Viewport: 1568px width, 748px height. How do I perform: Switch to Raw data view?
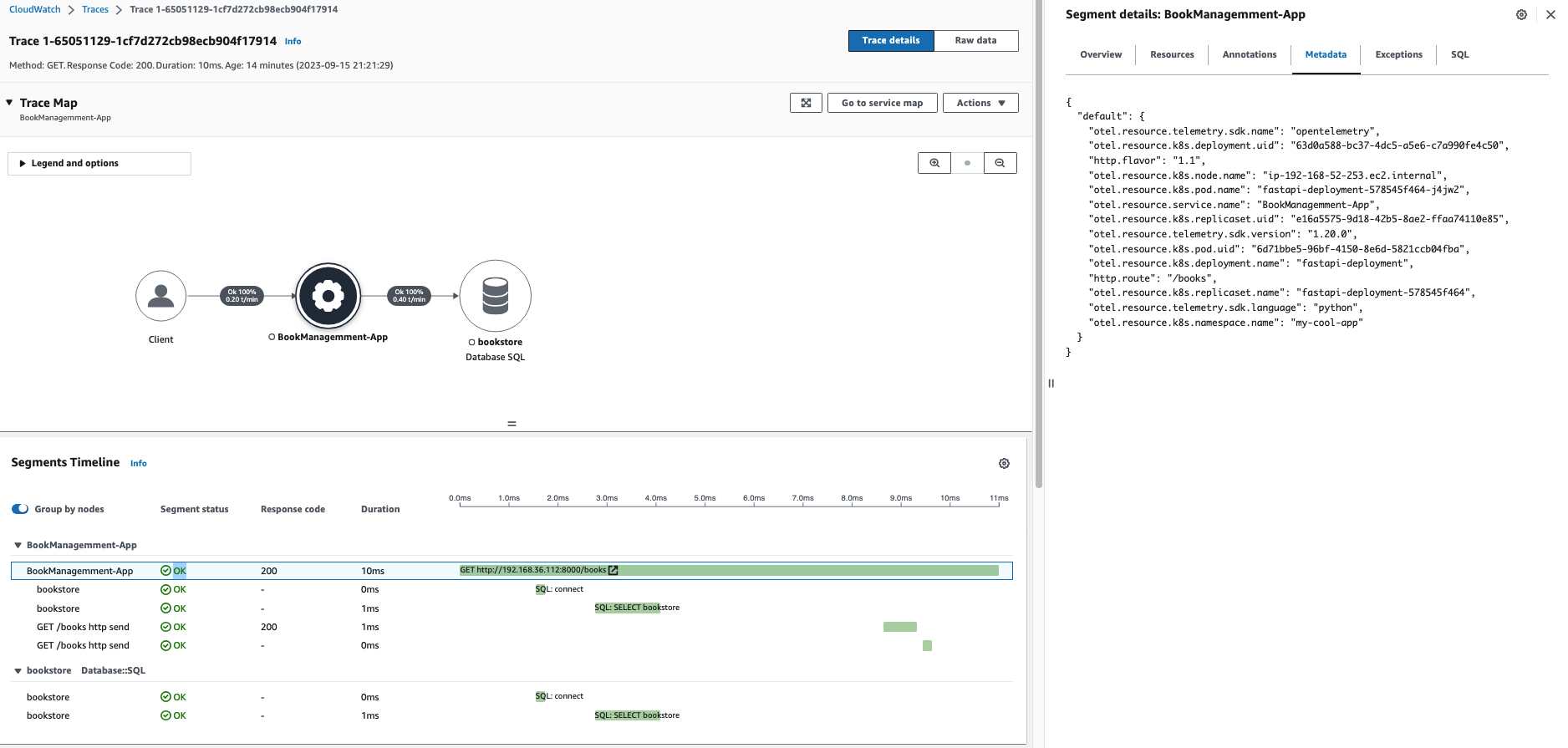click(x=975, y=40)
